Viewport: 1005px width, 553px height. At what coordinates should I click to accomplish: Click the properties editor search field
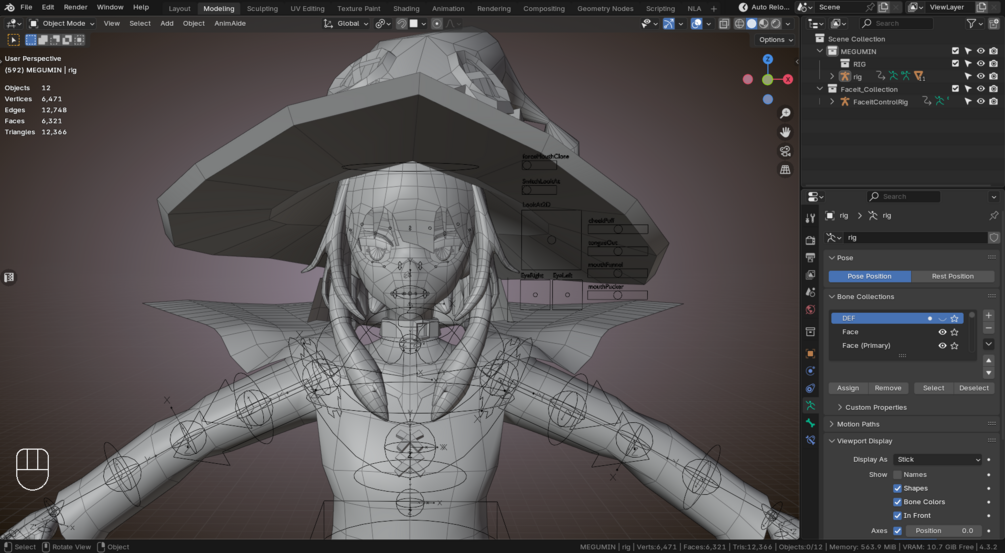click(904, 197)
